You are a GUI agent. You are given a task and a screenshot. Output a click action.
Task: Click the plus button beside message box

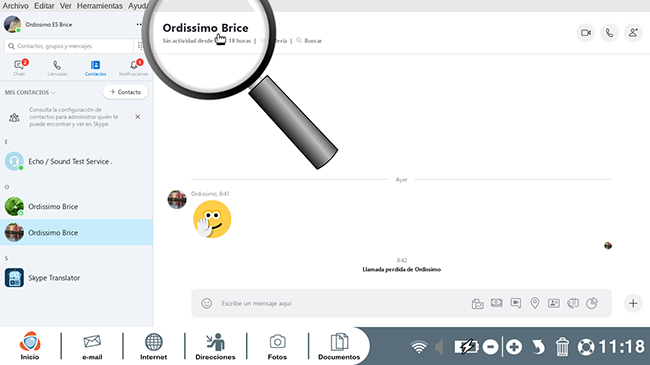[x=633, y=303]
